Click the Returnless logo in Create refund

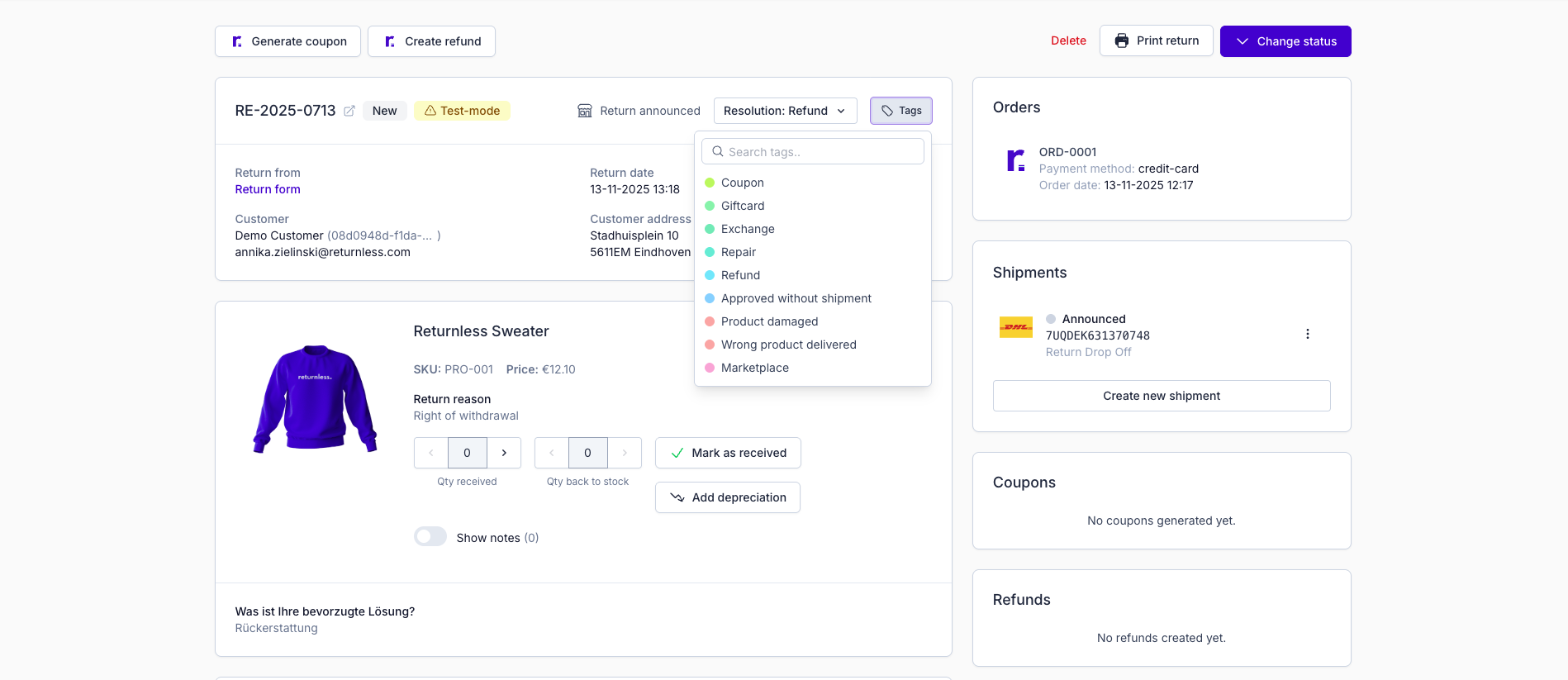[x=390, y=41]
